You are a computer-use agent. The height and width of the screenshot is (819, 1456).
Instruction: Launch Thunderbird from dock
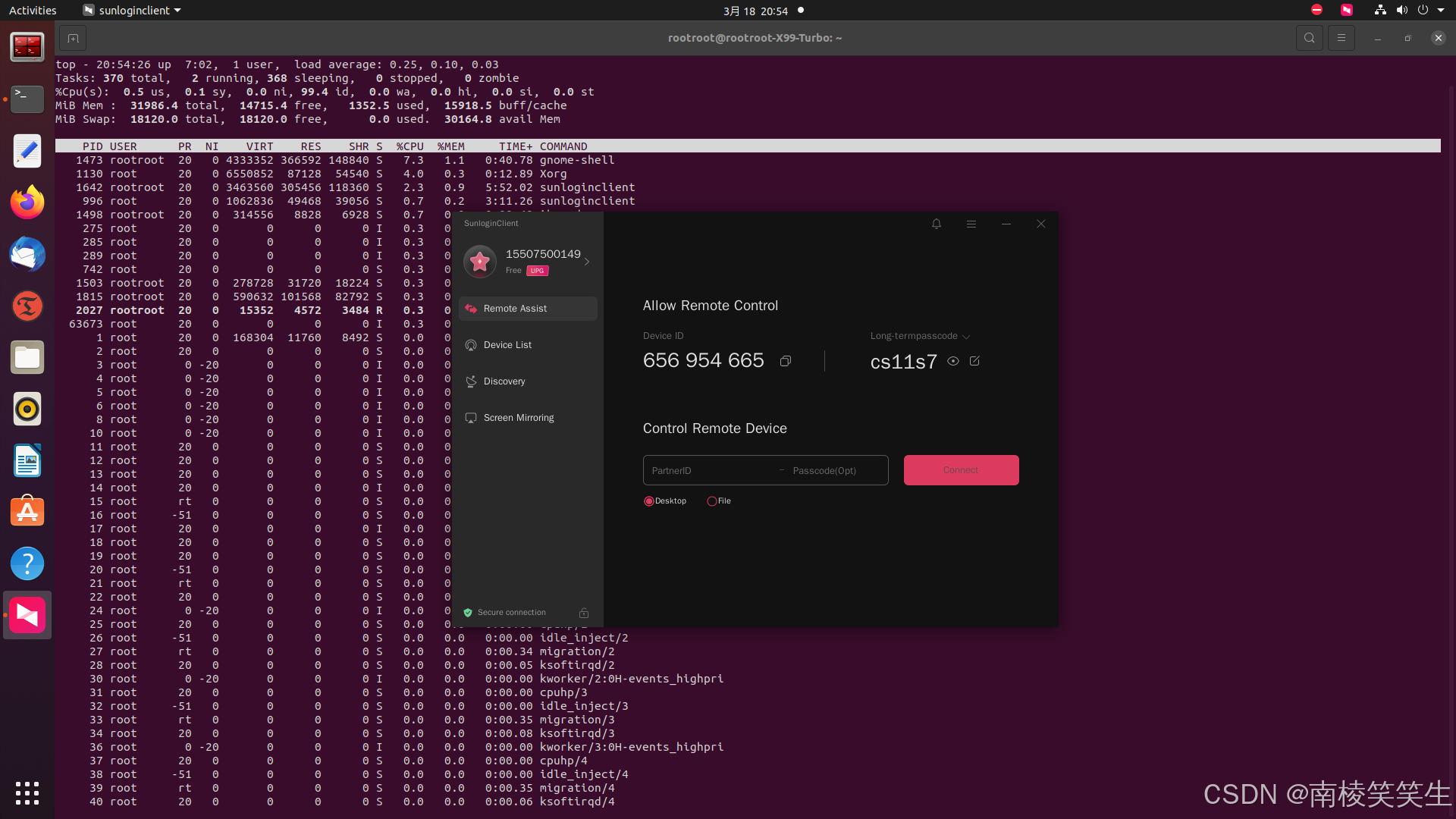27,254
